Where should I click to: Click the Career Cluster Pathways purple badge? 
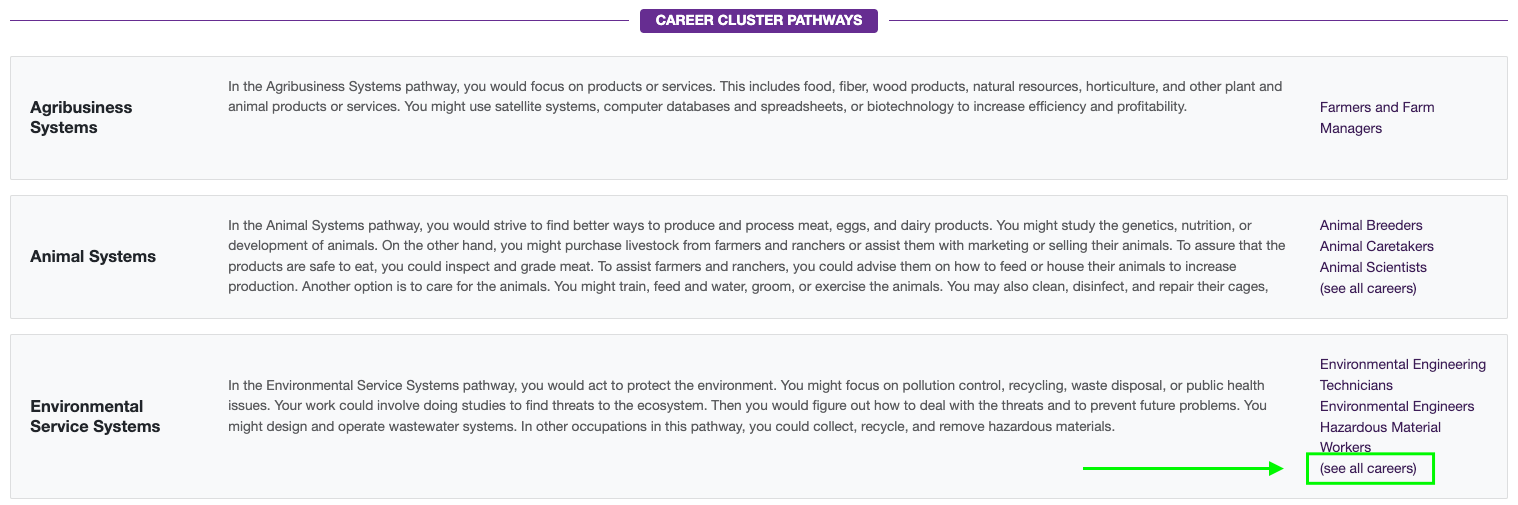coord(759,20)
